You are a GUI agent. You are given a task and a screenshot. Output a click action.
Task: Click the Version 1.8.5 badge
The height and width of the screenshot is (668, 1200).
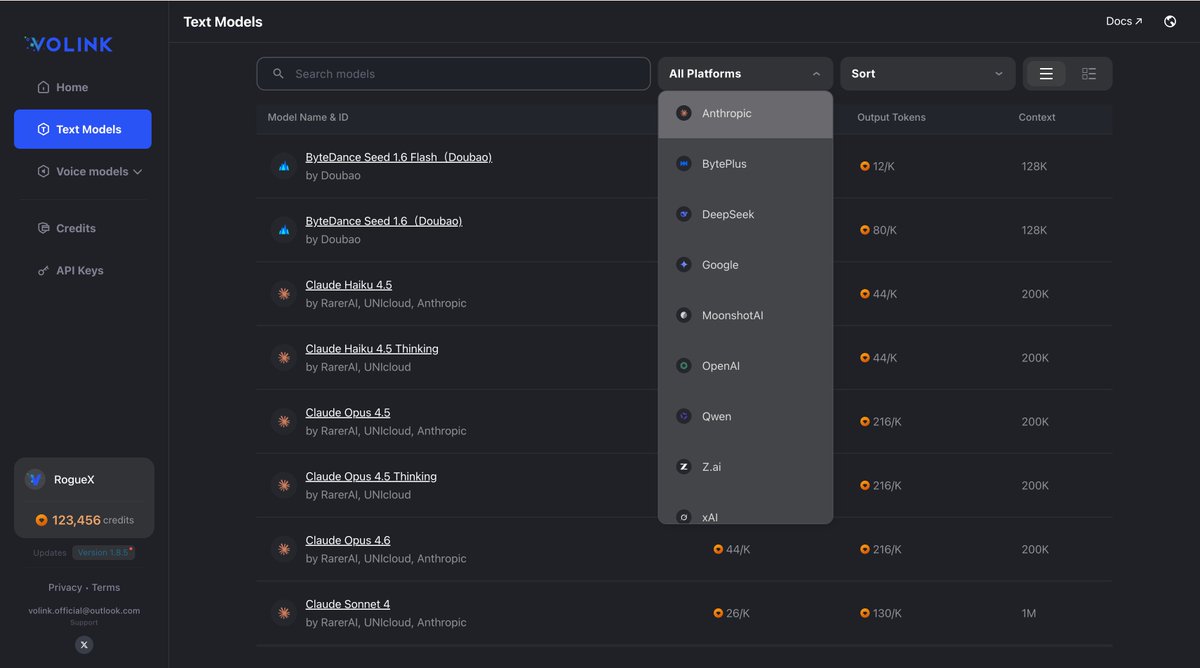(x=104, y=553)
